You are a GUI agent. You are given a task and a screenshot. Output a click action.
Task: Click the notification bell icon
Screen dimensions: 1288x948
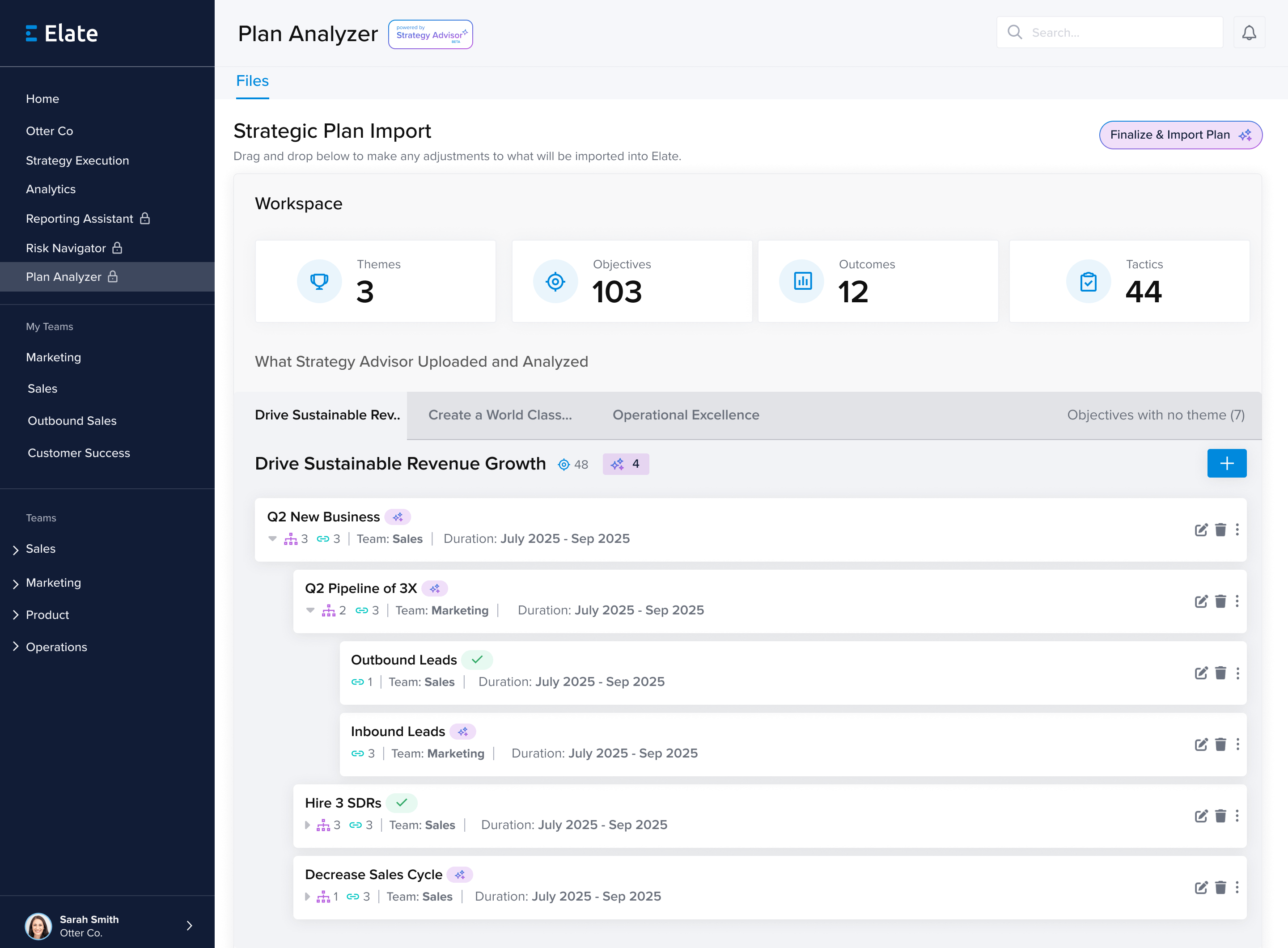coord(1249,33)
